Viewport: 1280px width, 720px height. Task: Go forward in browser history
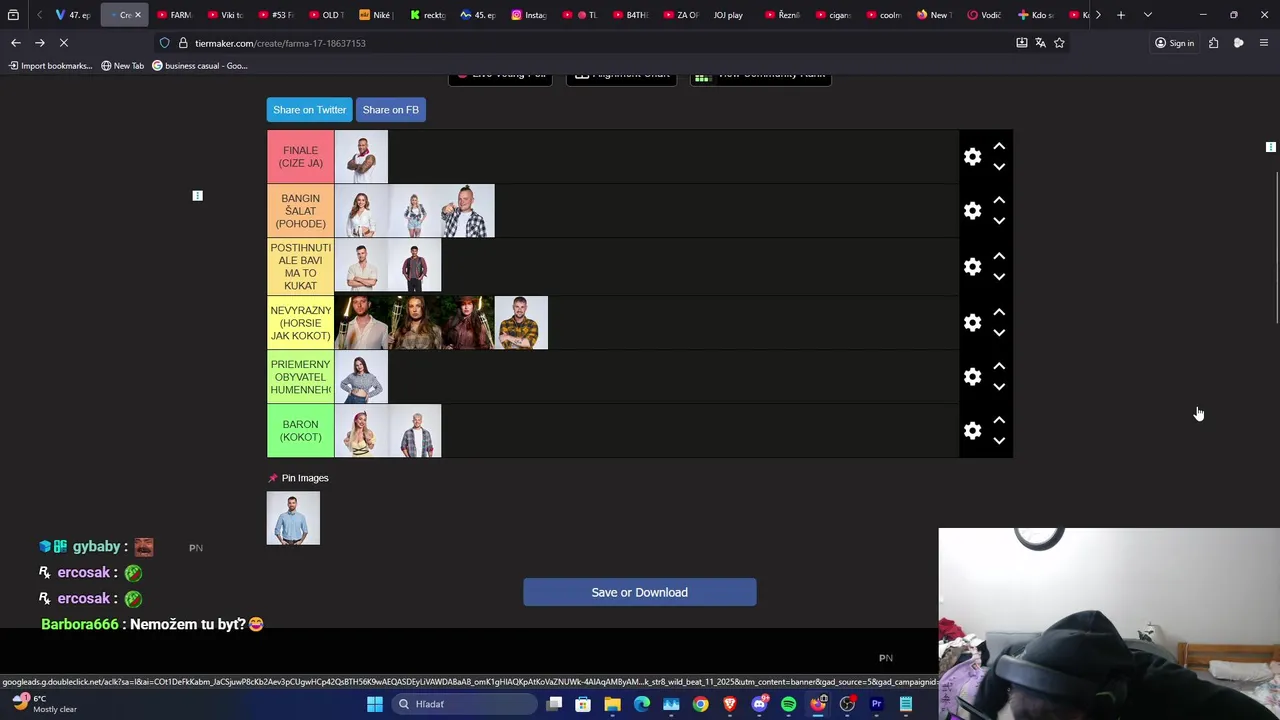(x=40, y=43)
